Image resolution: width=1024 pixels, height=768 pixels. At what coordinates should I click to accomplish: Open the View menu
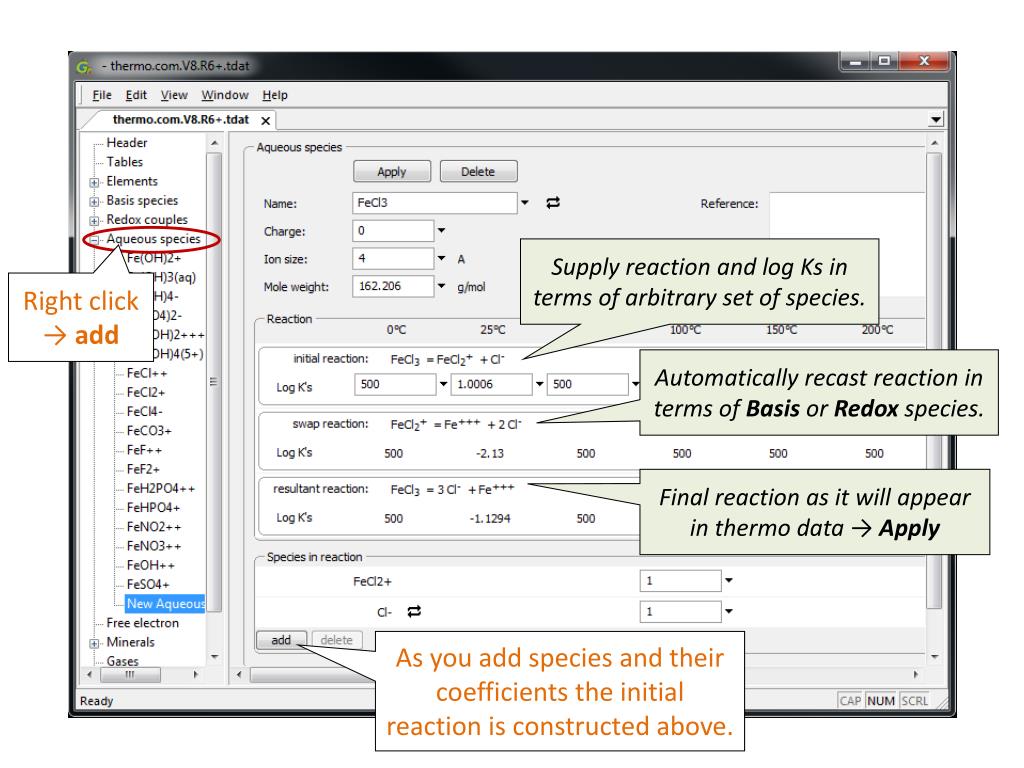tap(174, 95)
